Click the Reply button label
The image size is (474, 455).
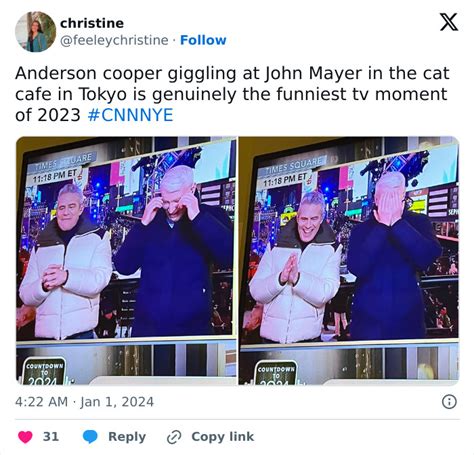127,436
